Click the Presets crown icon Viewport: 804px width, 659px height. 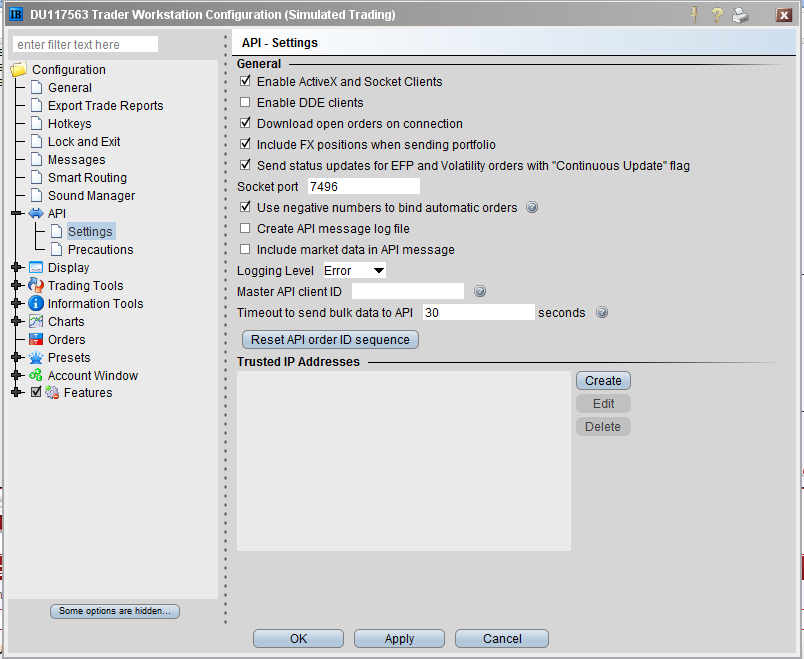point(36,357)
